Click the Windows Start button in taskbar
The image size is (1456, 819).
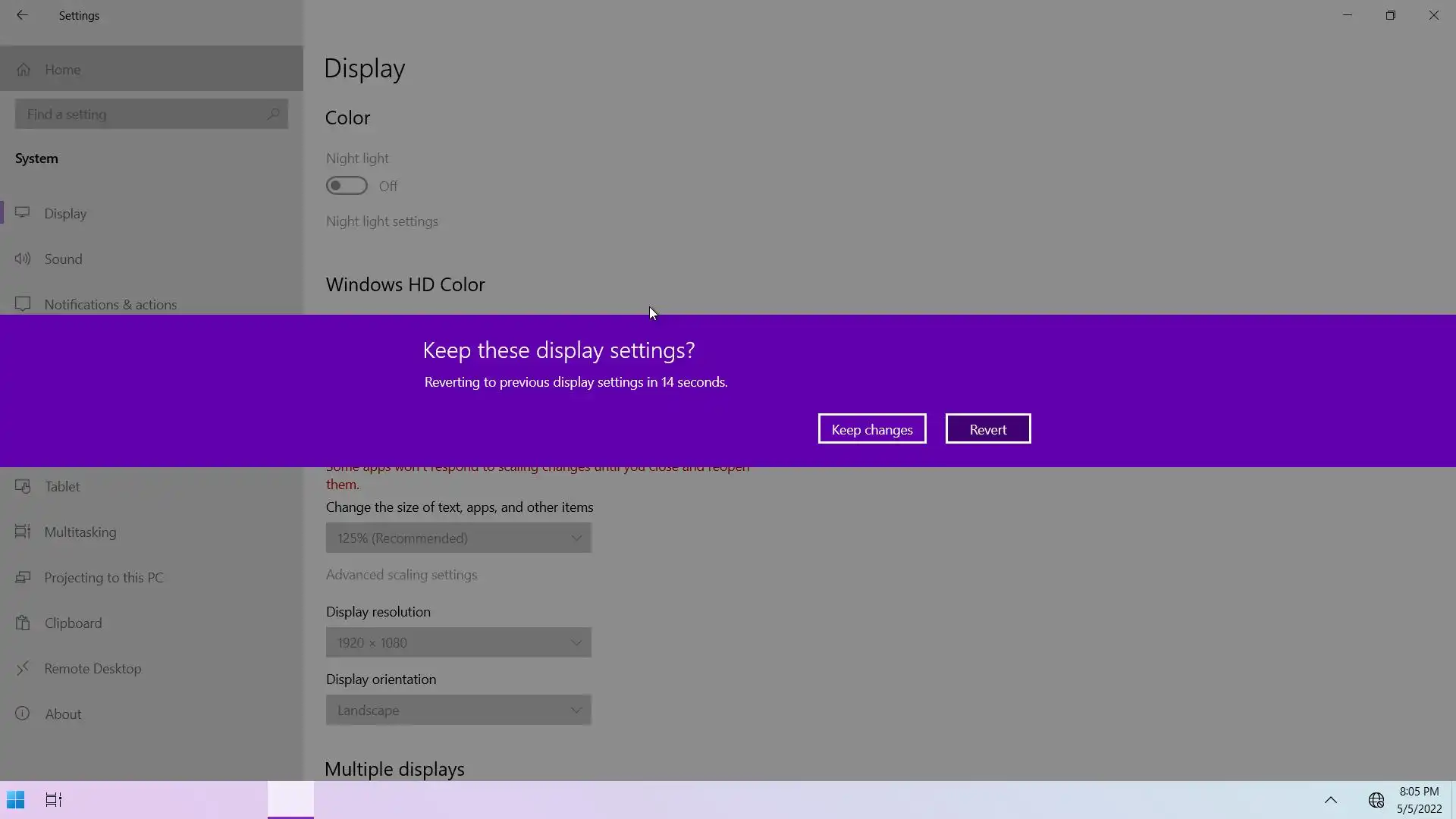click(x=15, y=800)
